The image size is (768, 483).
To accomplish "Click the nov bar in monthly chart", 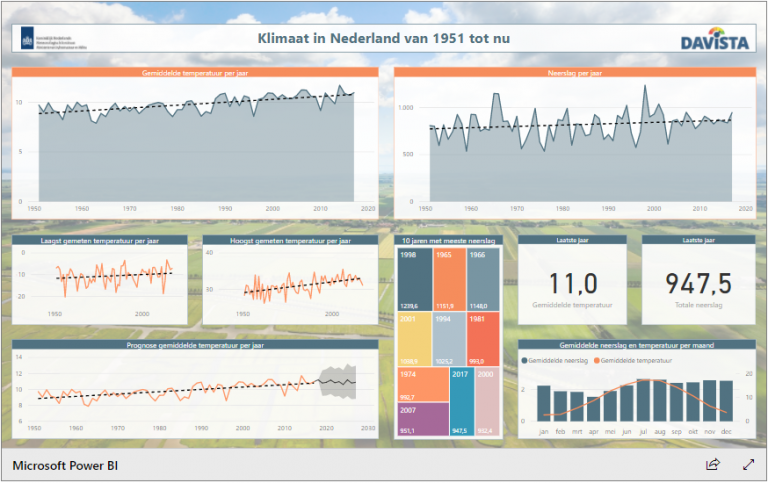I will (710, 401).
